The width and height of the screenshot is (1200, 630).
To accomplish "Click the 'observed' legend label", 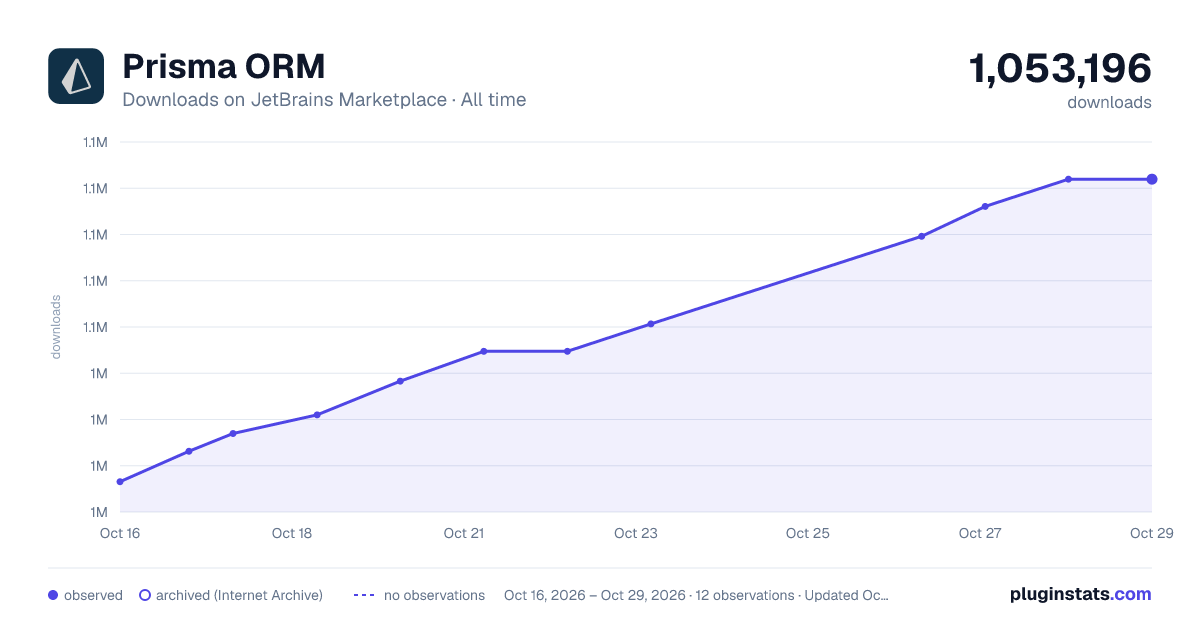I will click(93, 595).
